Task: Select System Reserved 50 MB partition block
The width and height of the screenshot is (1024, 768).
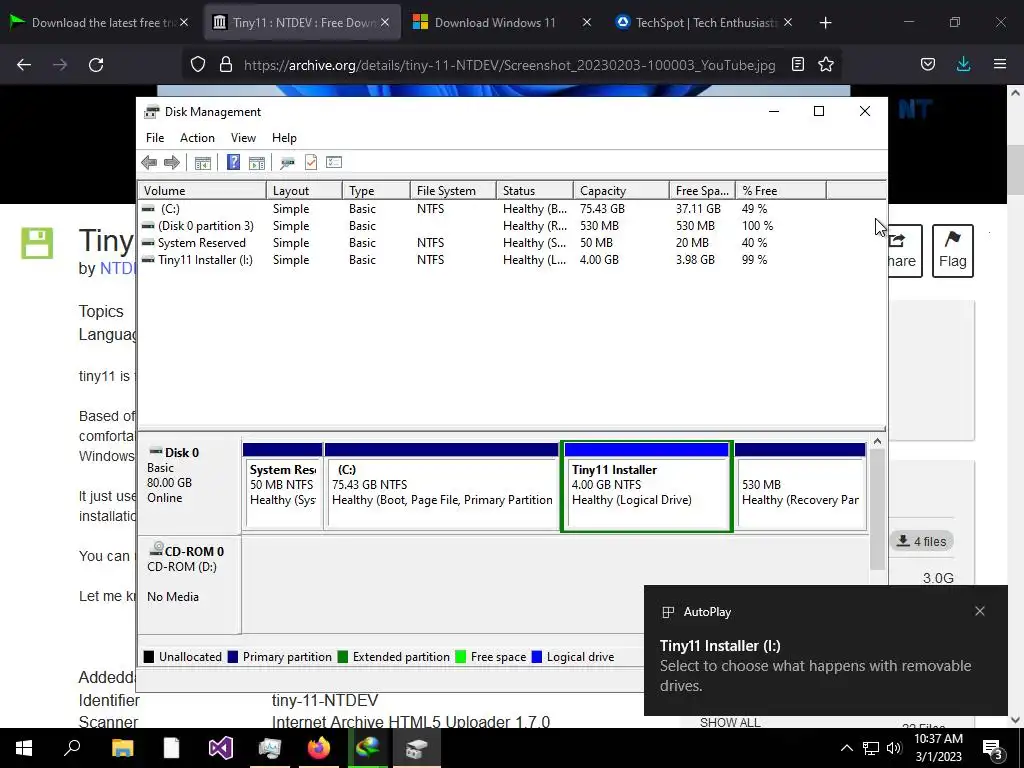Action: click(x=282, y=487)
